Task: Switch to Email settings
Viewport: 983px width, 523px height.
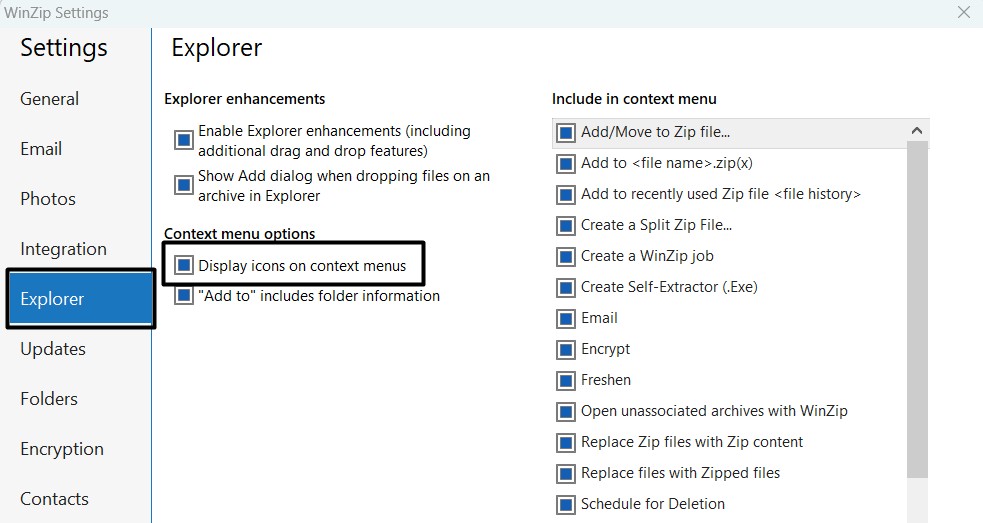Action: [41, 149]
